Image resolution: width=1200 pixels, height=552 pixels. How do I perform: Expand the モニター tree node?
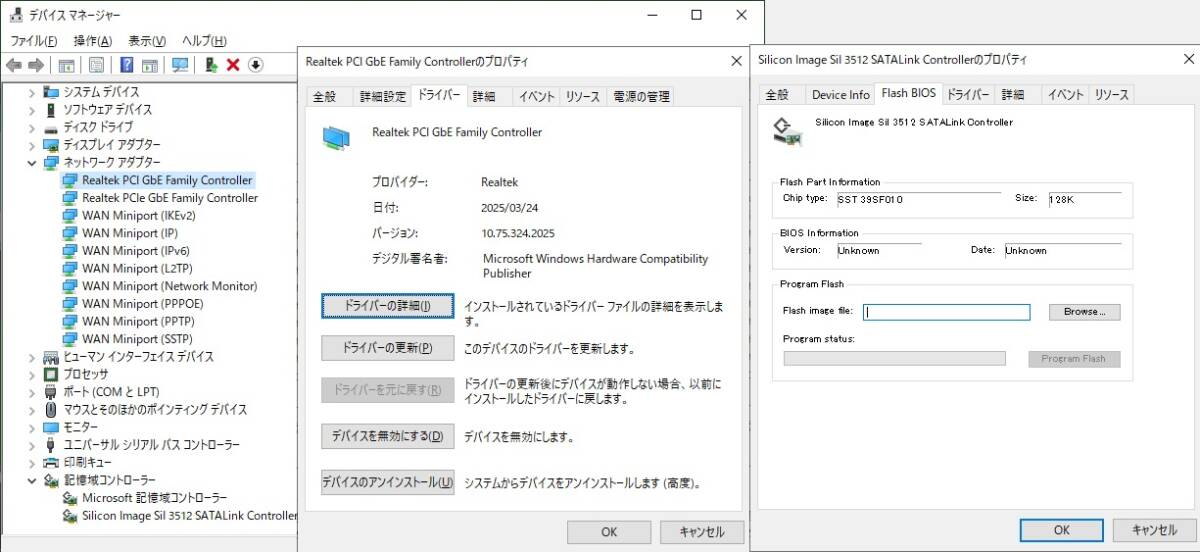[x=32, y=427]
